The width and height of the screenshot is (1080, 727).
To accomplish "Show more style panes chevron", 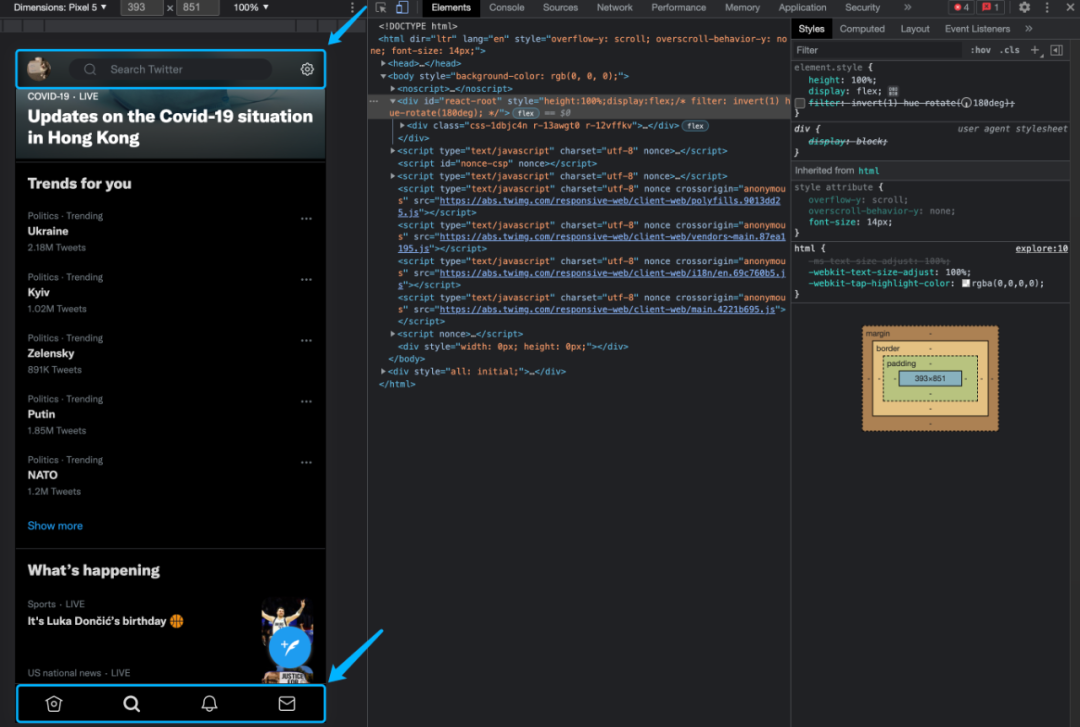I will (x=1028, y=29).
